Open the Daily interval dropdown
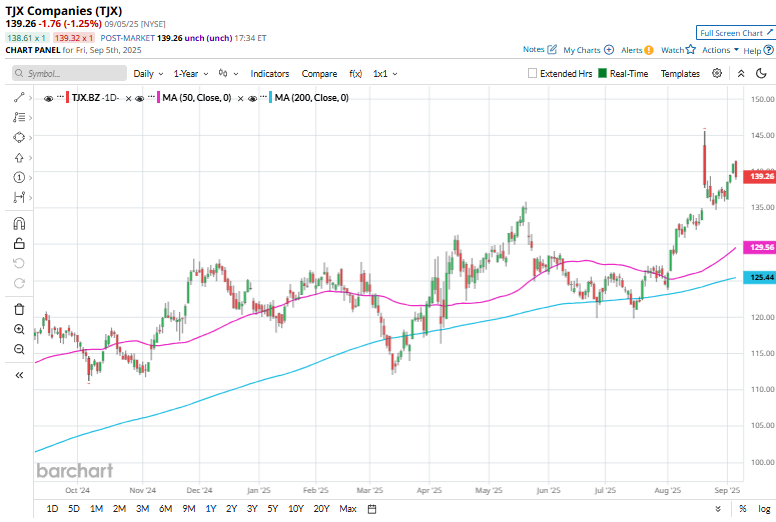The image size is (776, 522). pyautogui.click(x=148, y=74)
